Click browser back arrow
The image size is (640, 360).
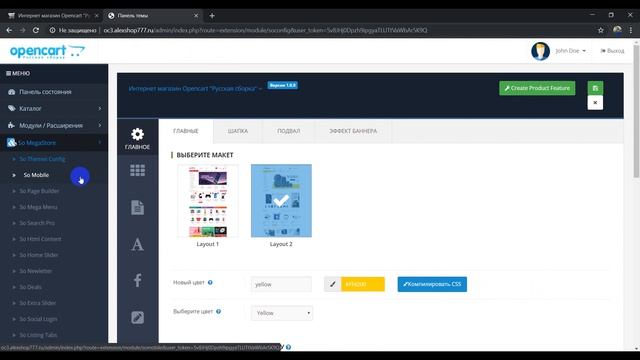9,30
